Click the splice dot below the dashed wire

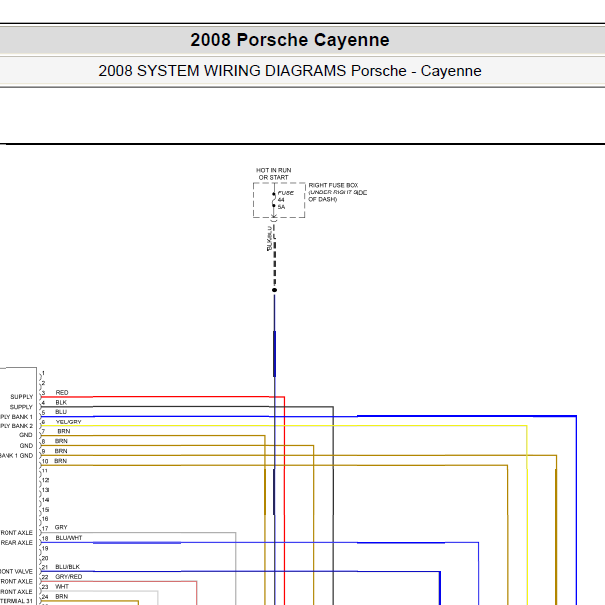(274, 290)
